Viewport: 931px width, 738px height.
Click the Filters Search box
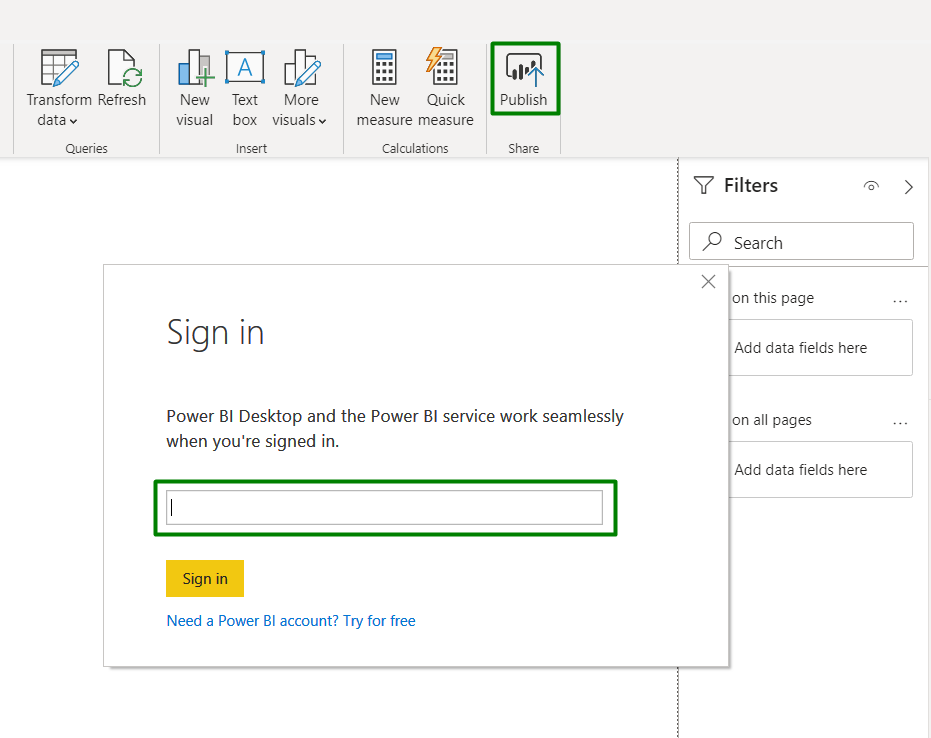tap(801, 242)
